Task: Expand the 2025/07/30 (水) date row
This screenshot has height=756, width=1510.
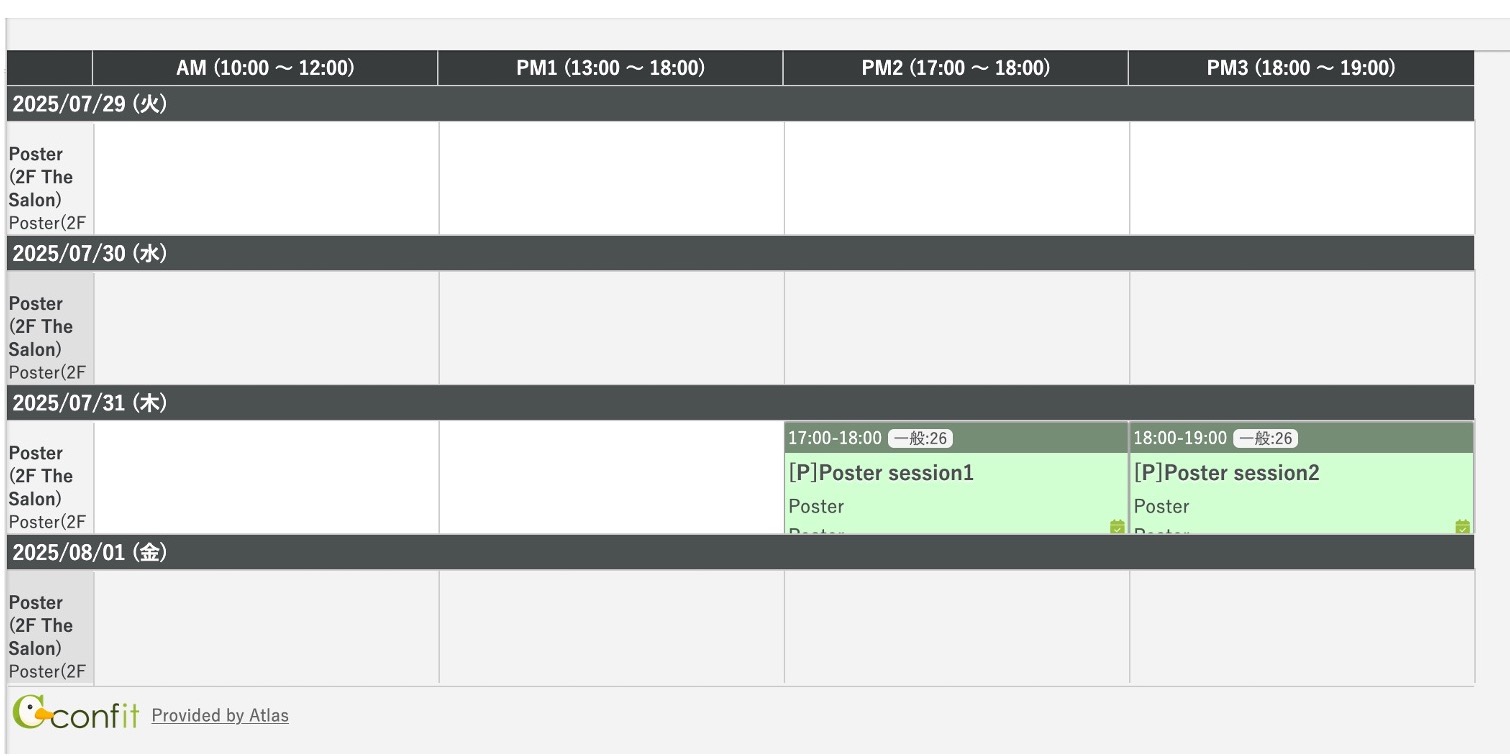Action: (x=740, y=253)
